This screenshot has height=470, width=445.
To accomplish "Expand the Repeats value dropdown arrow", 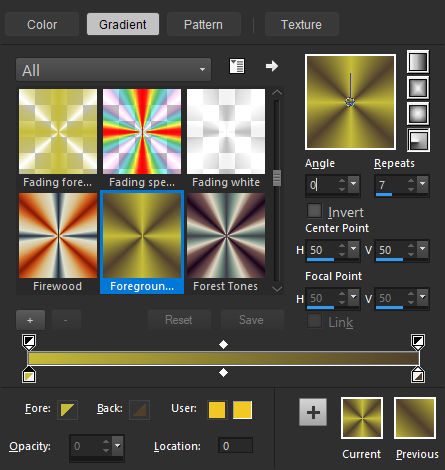I will click(423, 184).
